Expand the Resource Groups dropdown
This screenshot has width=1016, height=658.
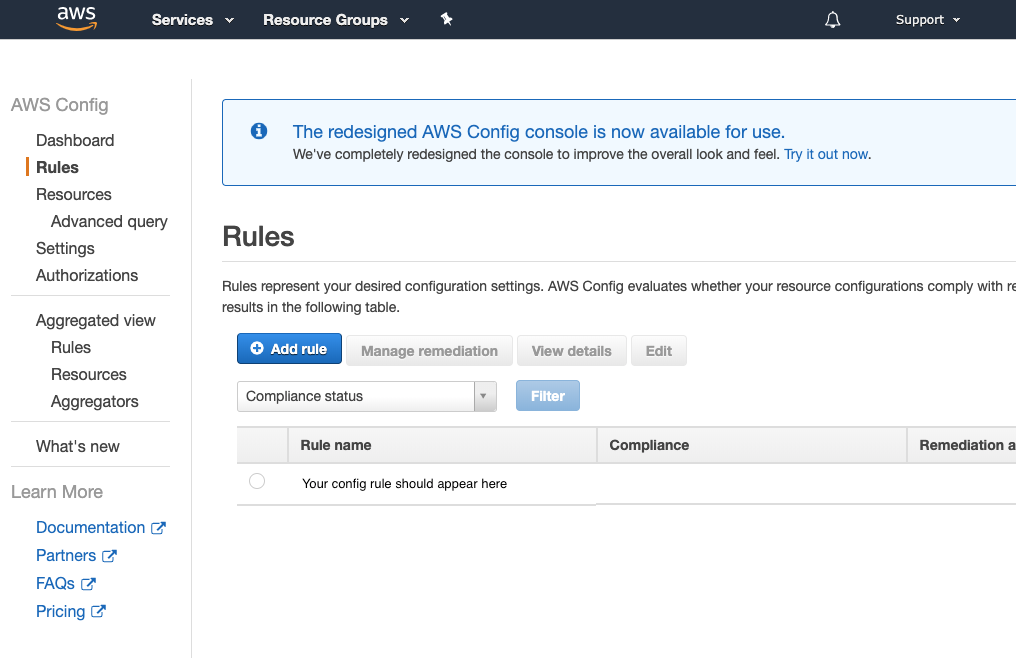(x=336, y=20)
